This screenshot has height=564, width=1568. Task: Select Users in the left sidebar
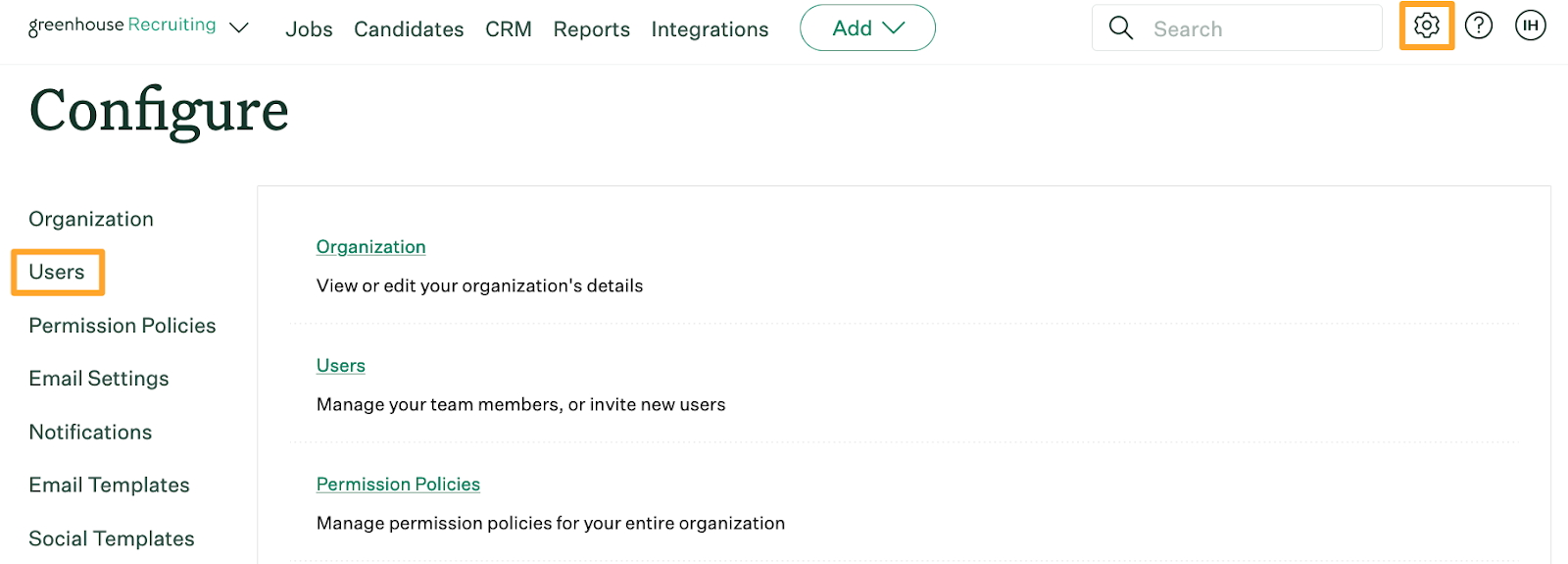tap(57, 272)
